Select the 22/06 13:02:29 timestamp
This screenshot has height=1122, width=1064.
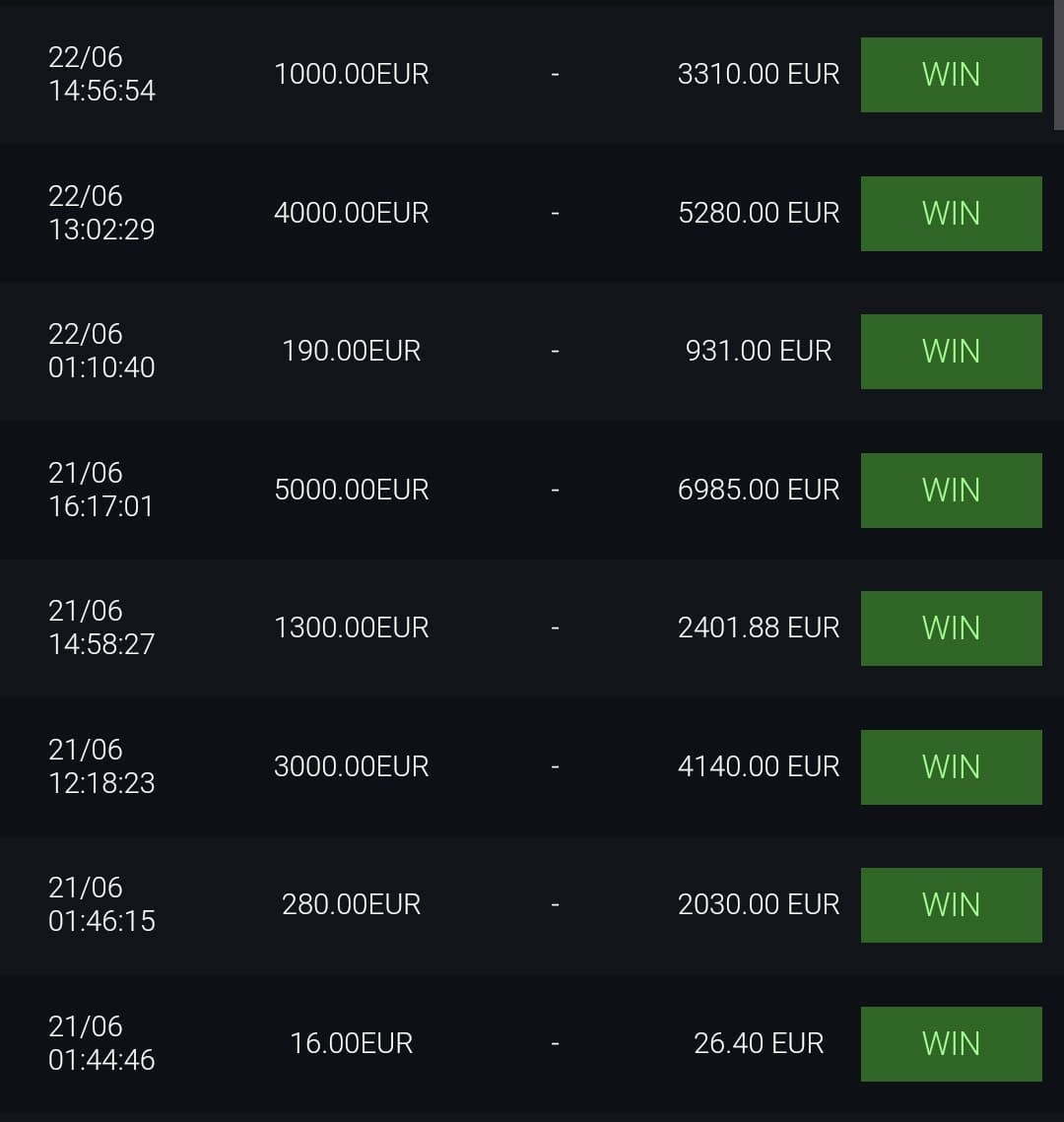coord(101,213)
